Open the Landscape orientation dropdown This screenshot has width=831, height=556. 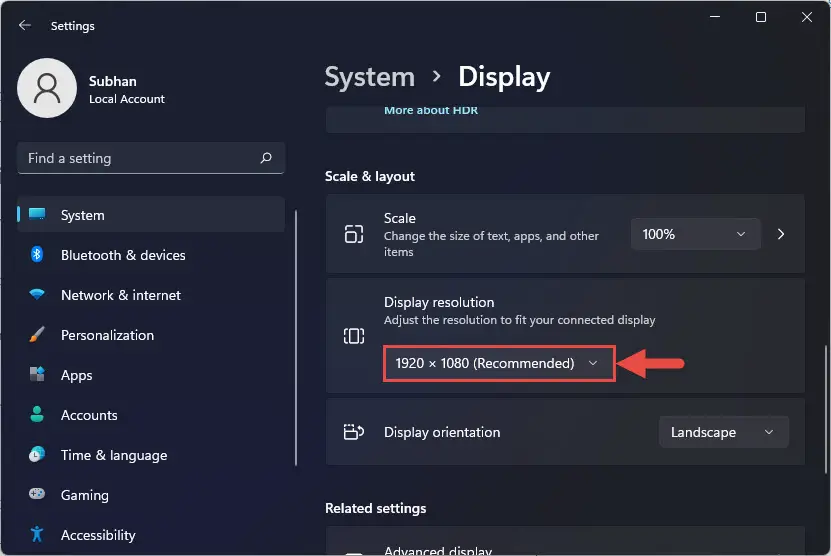tap(723, 432)
